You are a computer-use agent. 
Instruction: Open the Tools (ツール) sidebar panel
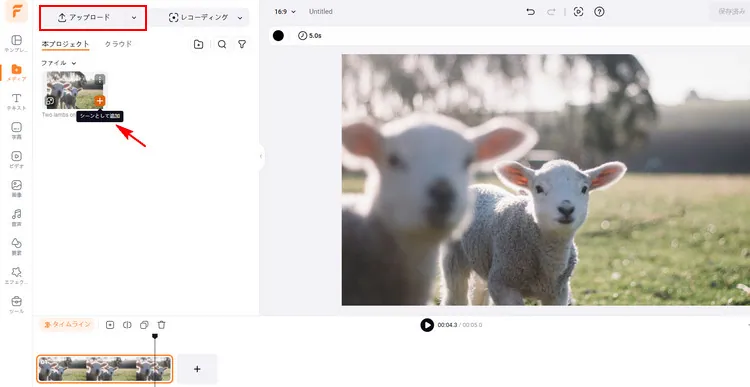pos(16,305)
